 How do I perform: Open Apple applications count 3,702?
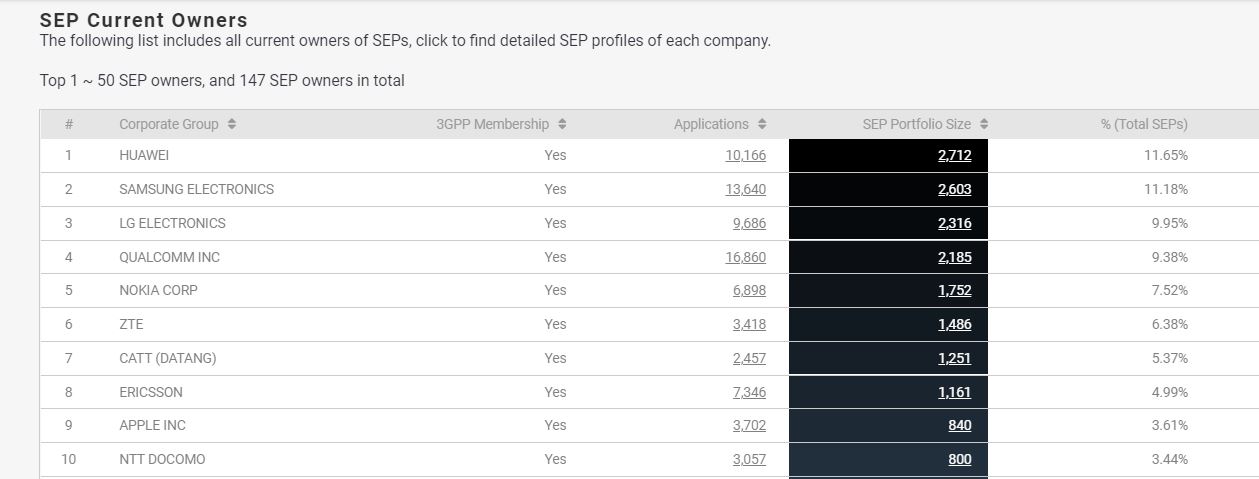(750, 425)
